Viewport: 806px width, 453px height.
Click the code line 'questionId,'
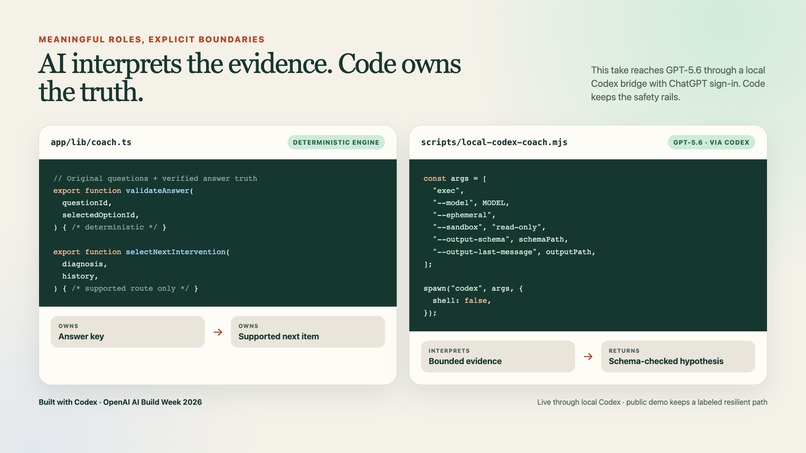point(87,203)
